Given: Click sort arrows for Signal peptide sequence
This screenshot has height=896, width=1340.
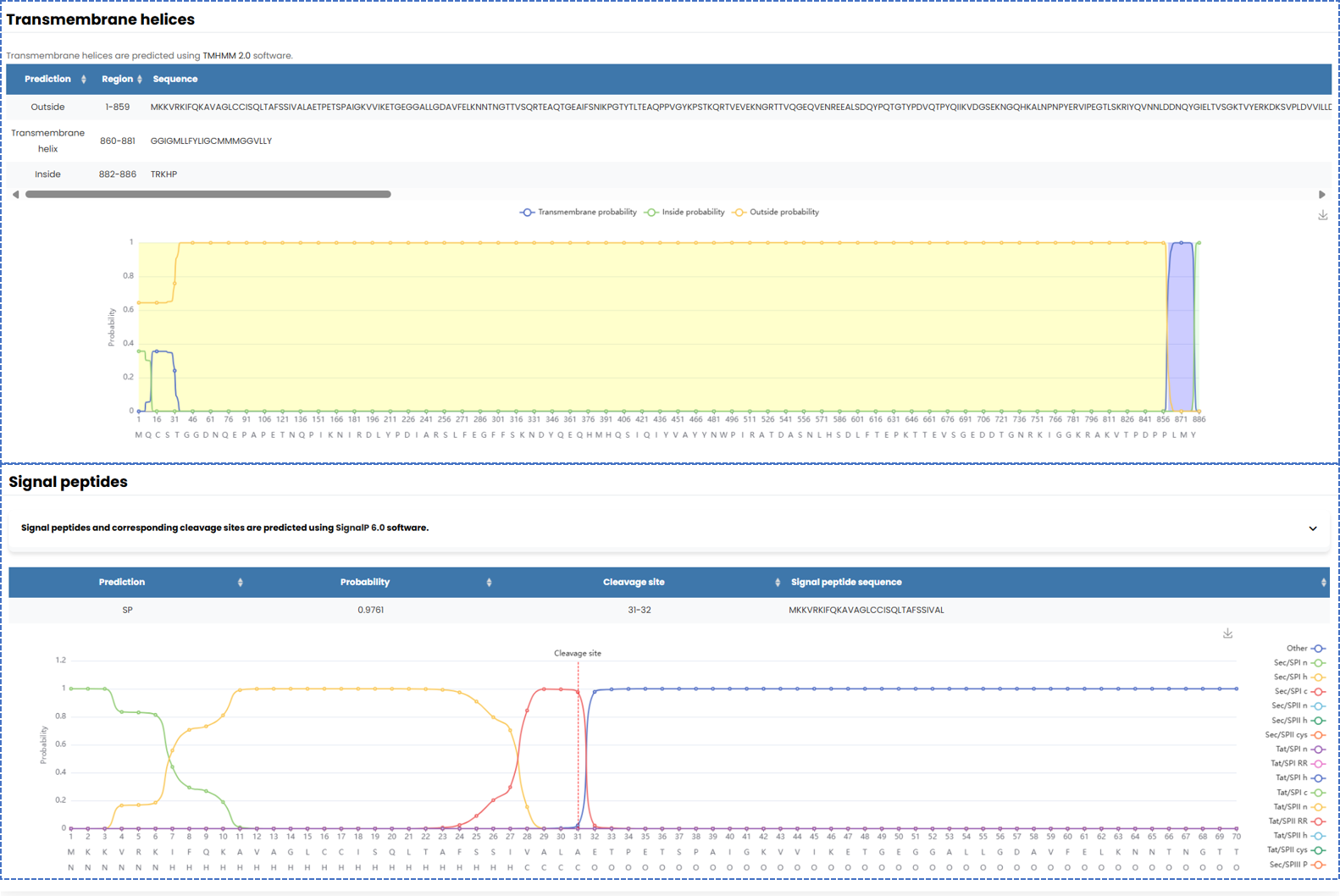Looking at the screenshot, I should click(x=1323, y=583).
